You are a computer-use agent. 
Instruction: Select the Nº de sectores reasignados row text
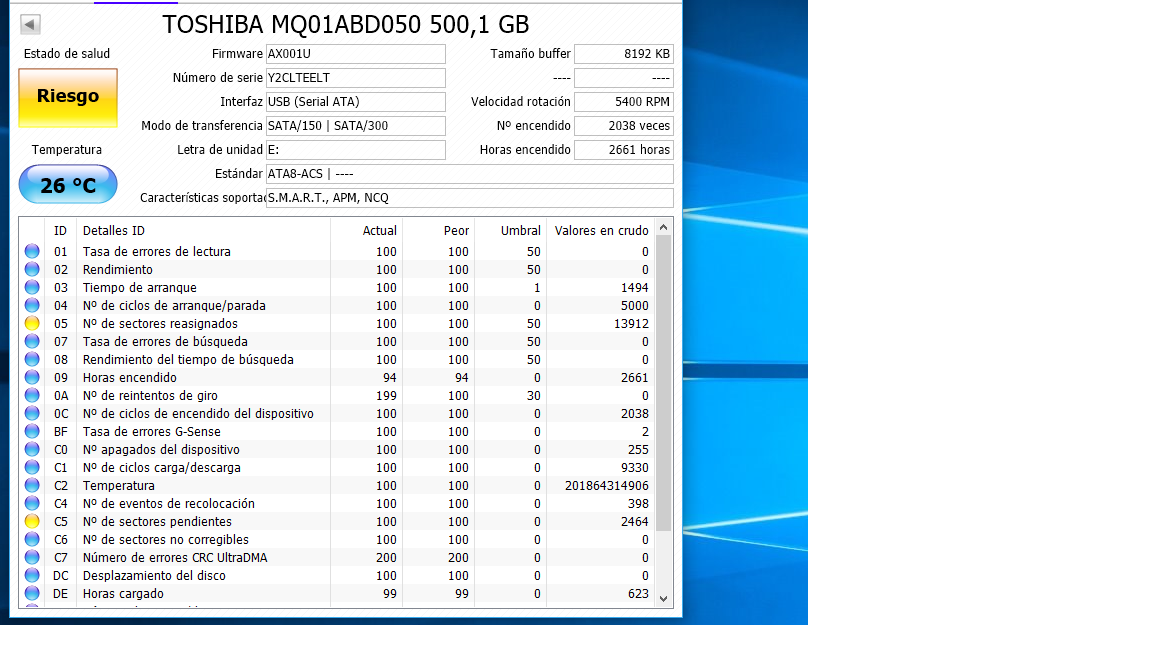coord(160,323)
